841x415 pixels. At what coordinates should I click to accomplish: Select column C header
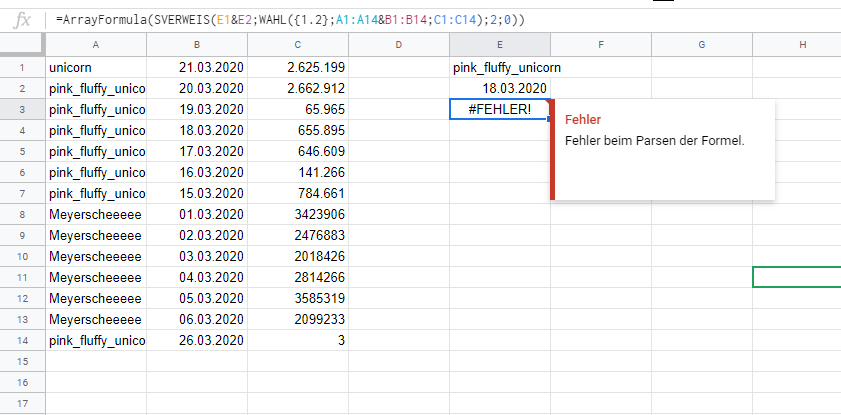(x=298, y=45)
